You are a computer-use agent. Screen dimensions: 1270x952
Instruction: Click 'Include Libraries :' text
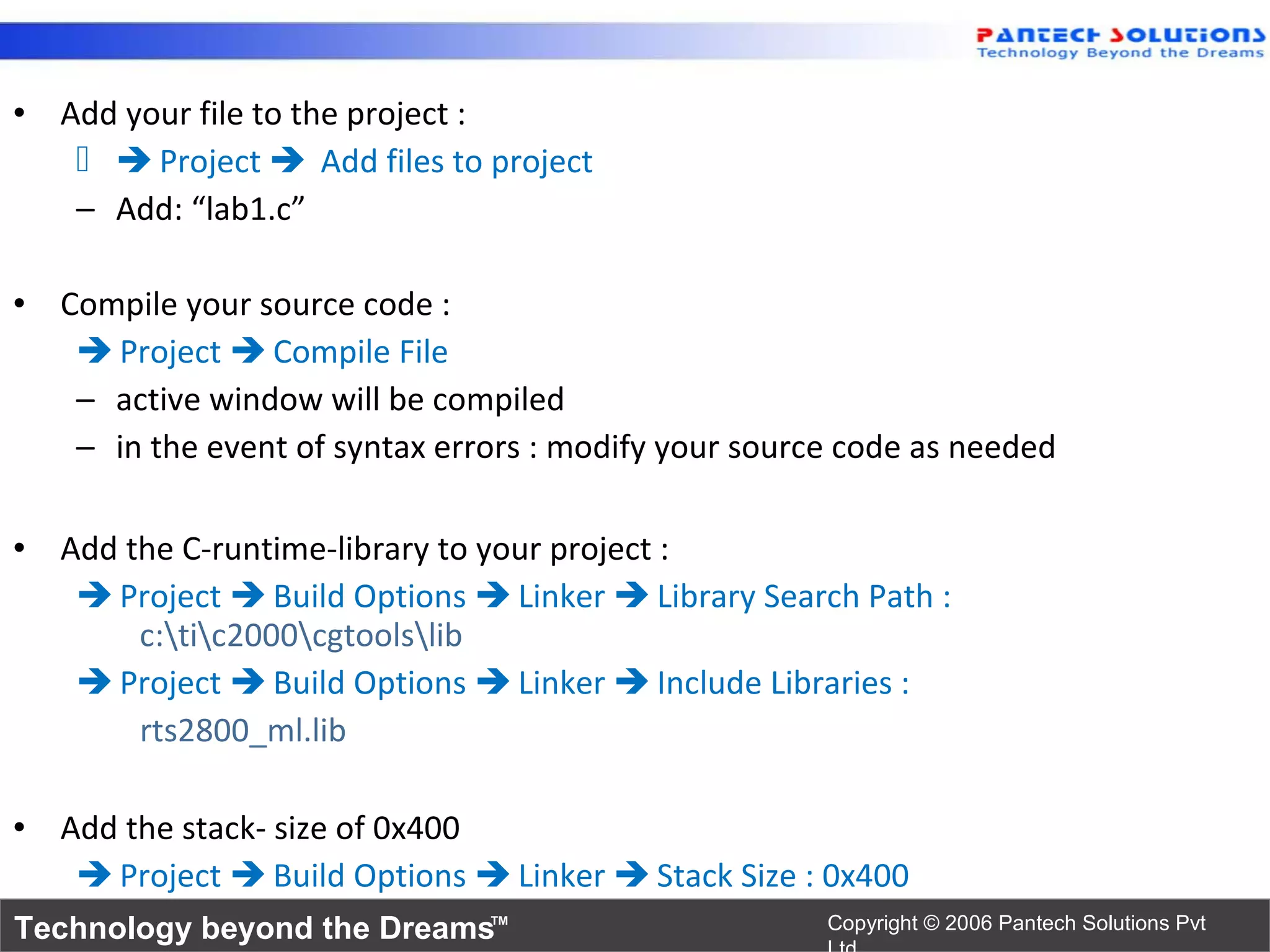point(783,683)
